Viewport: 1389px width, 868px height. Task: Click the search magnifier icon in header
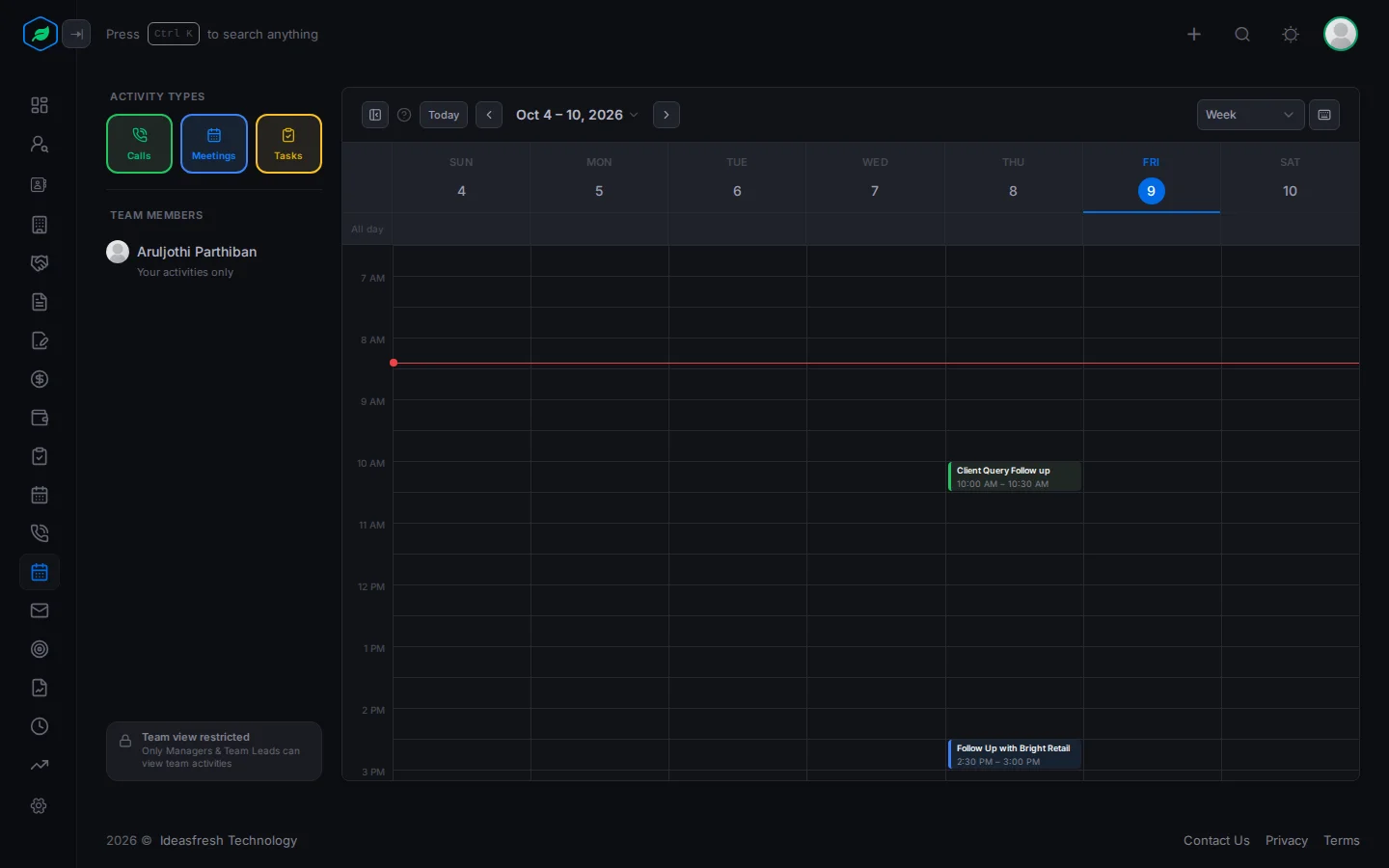(1242, 35)
